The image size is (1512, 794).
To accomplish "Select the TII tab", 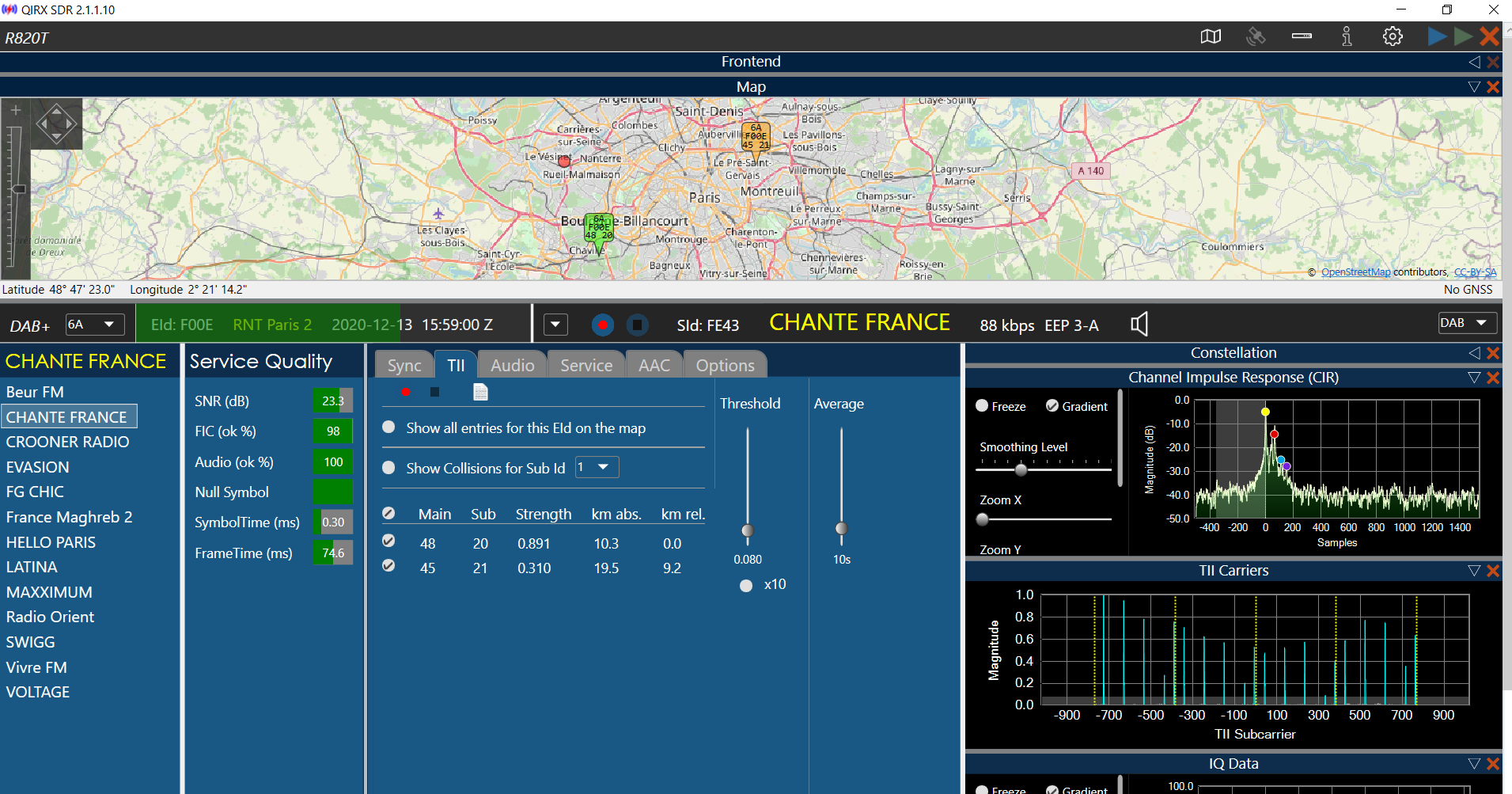I will coord(456,365).
